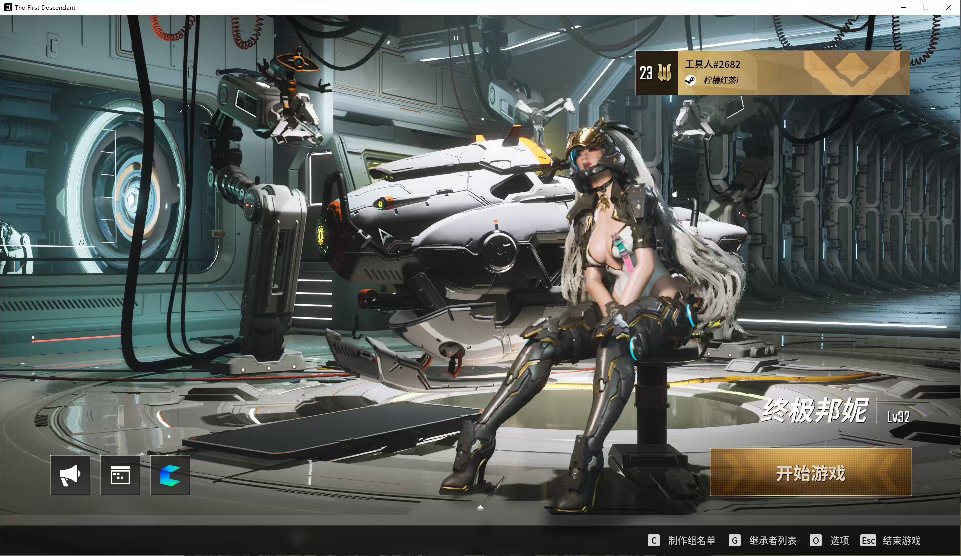
Task: Click character level Lv32
Action: click(898, 417)
